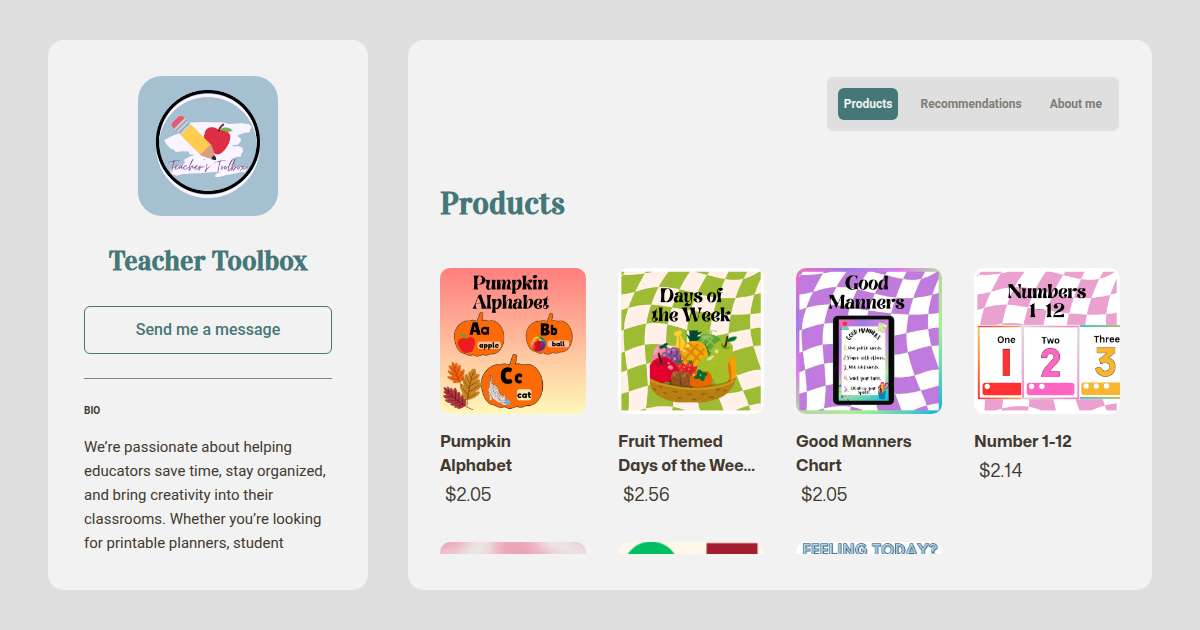Click the Products section heading
This screenshot has width=1200, height=630.
coord(503,203)
